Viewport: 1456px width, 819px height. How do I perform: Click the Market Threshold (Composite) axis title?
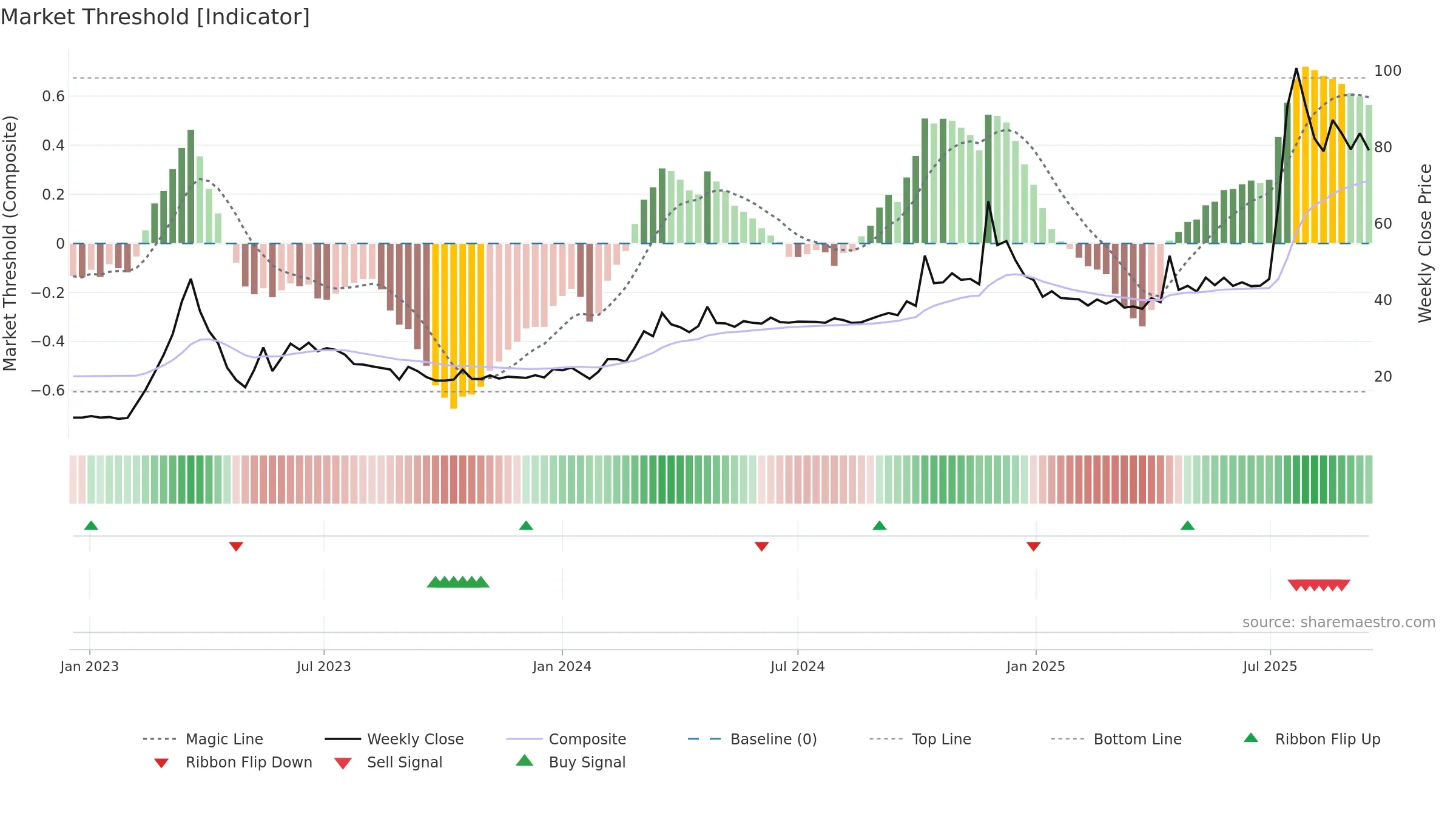pos(10,243)
